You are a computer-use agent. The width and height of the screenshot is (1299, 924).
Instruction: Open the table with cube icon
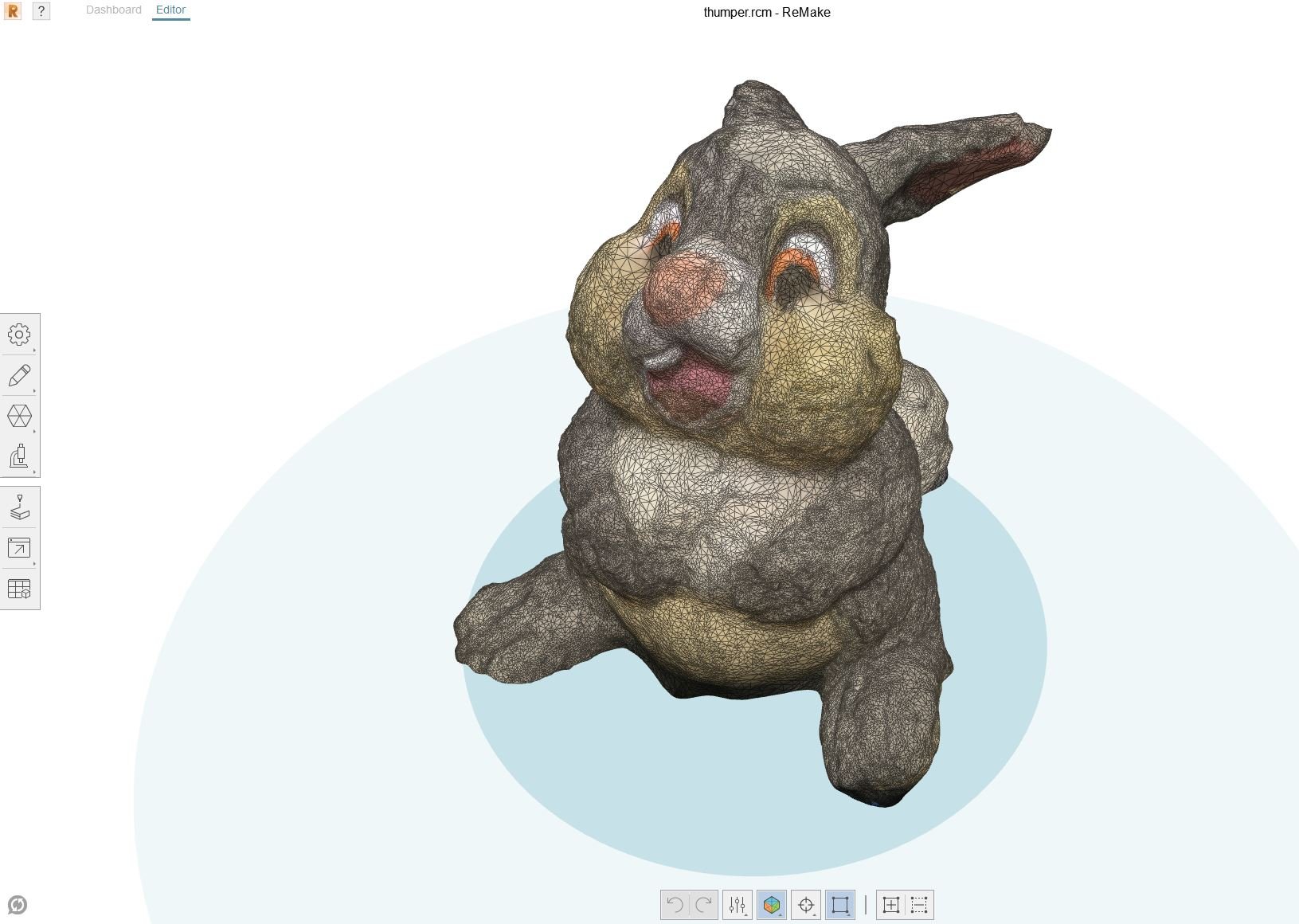pos(19,589)
